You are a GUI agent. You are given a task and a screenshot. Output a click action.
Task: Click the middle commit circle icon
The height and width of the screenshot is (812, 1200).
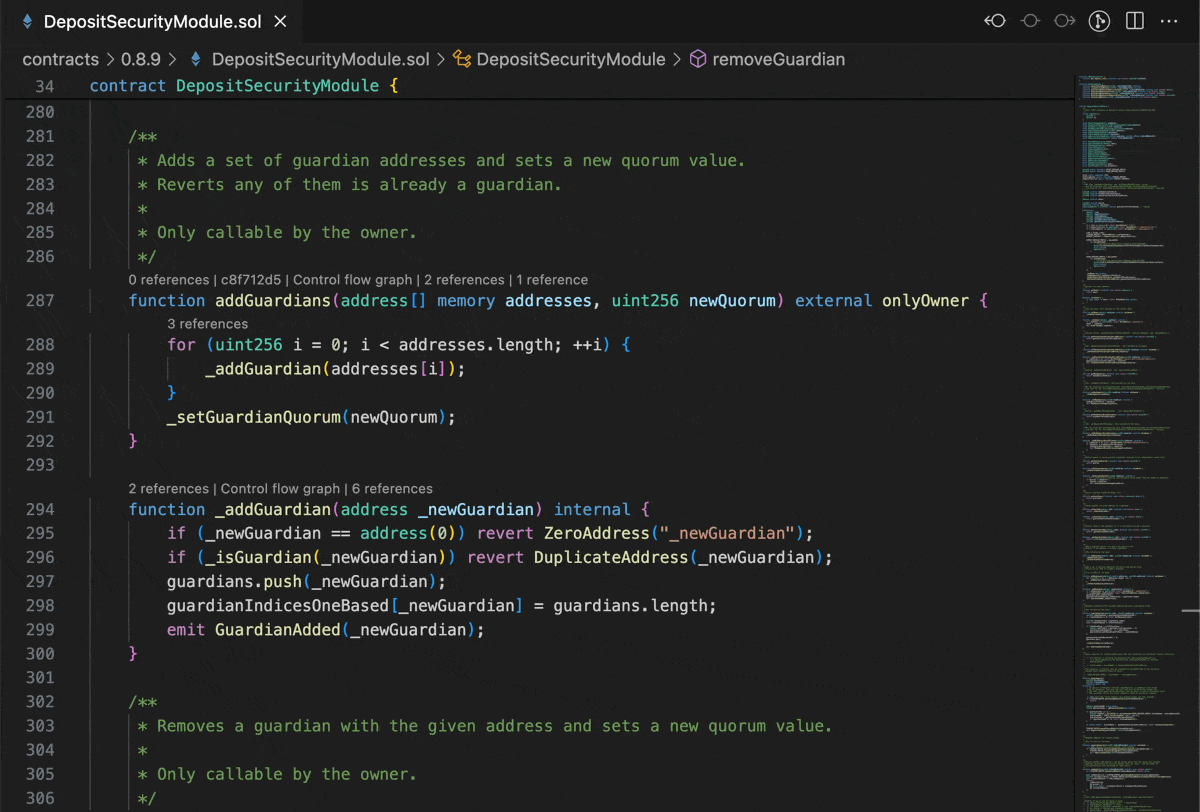point(1030,21)
